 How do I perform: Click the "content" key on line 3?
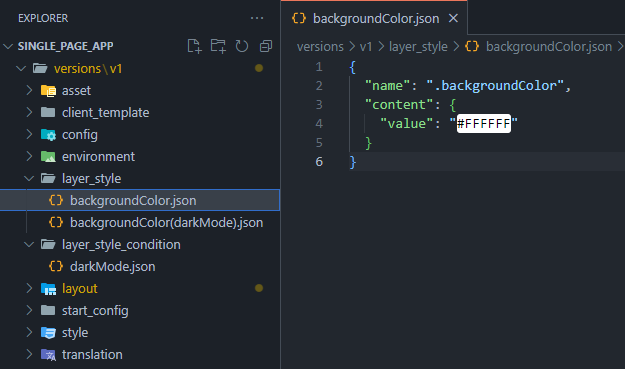pos(399,105)
